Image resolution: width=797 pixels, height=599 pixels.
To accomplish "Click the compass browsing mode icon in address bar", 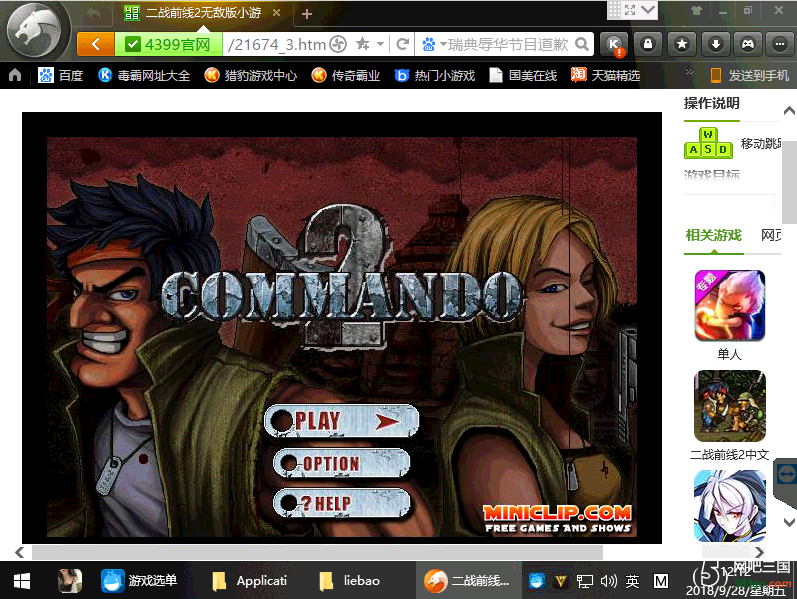I will click(x=338, y=44).
